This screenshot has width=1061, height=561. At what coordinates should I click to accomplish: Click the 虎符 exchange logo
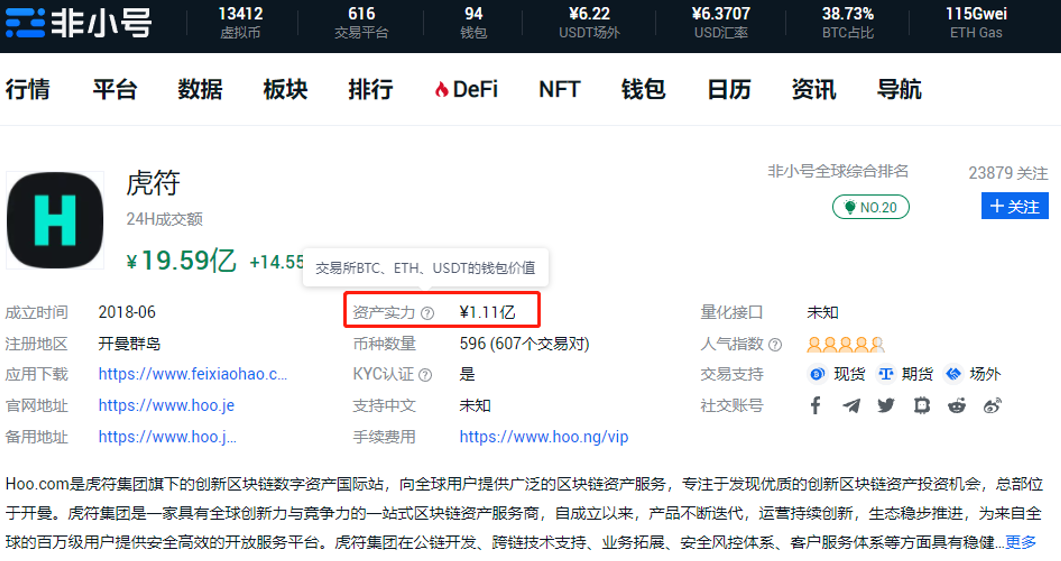click(56, 221)
